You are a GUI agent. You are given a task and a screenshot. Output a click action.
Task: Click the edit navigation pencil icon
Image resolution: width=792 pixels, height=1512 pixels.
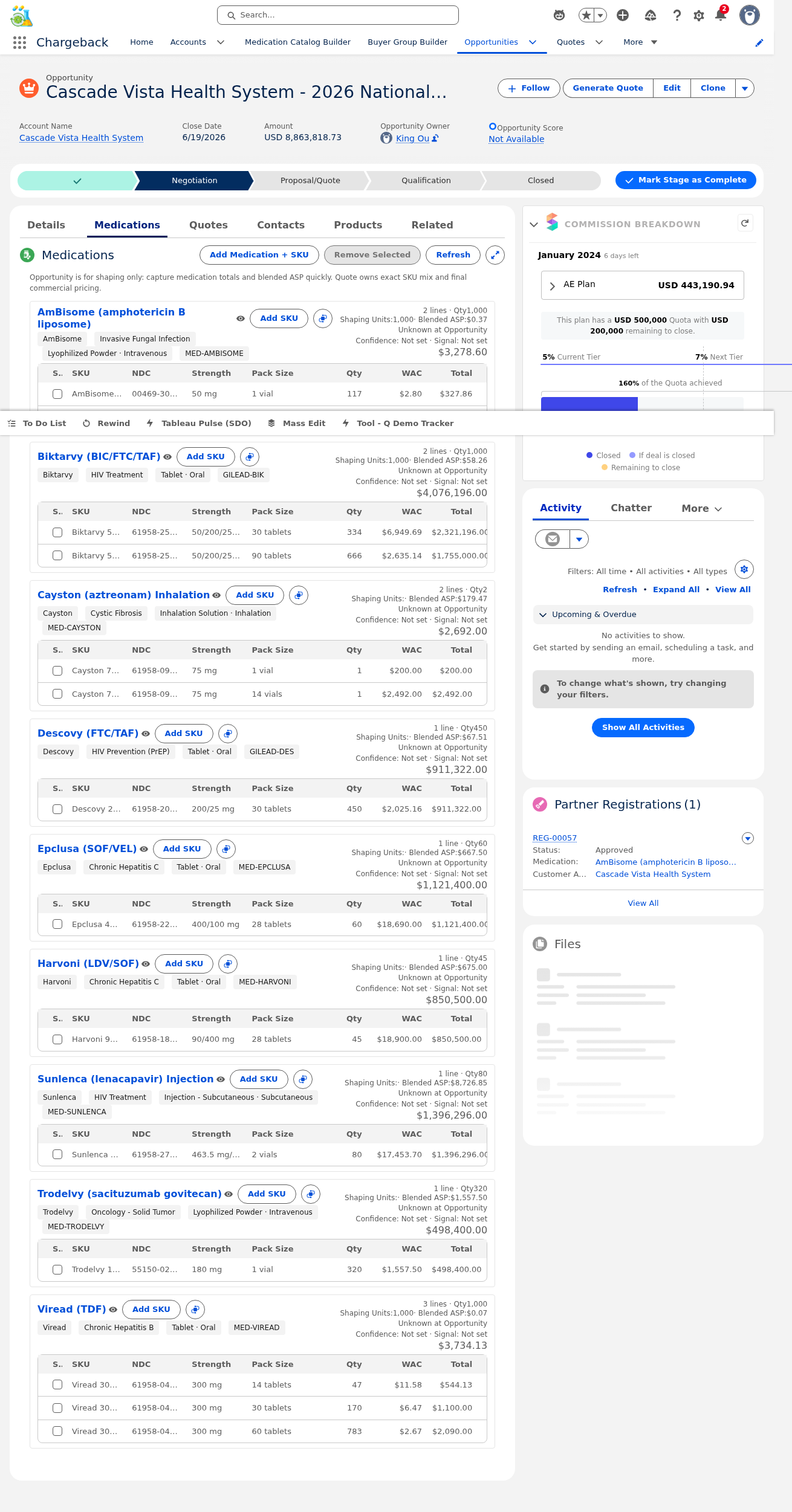point(759,43)
